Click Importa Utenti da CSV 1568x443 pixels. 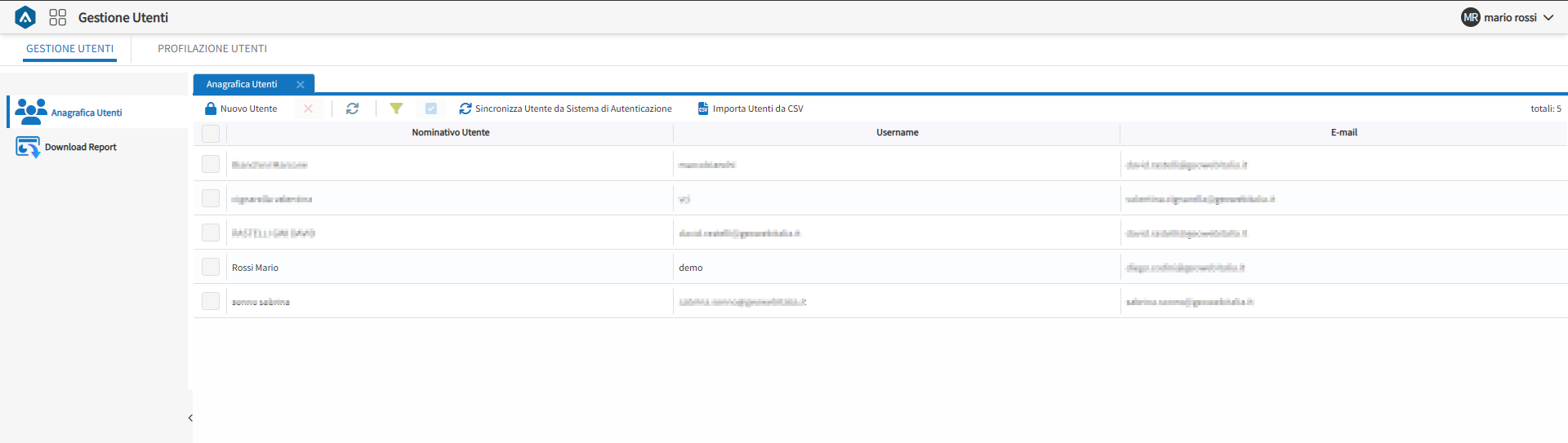point(751,109)
